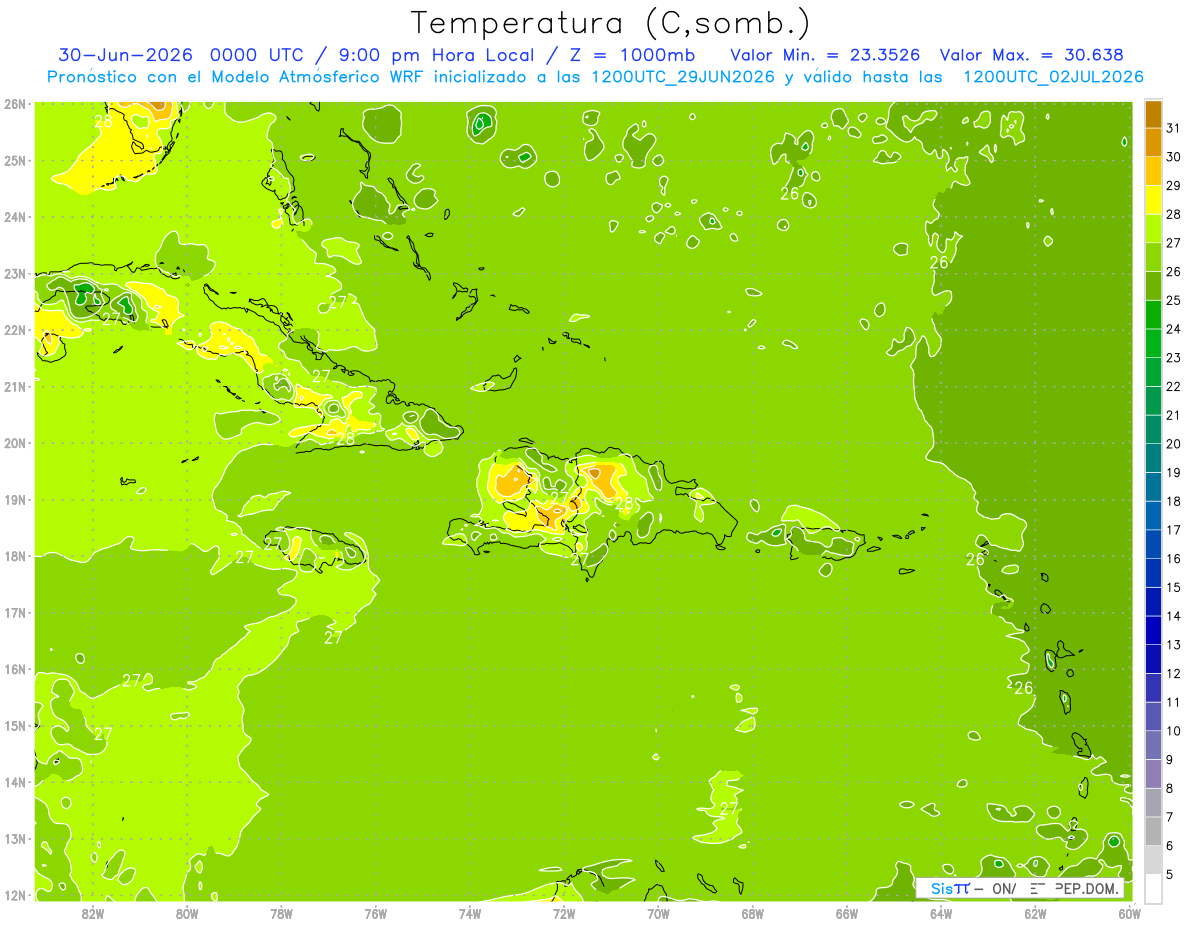Click the gray 7 legend swatch

point(1153,831)
